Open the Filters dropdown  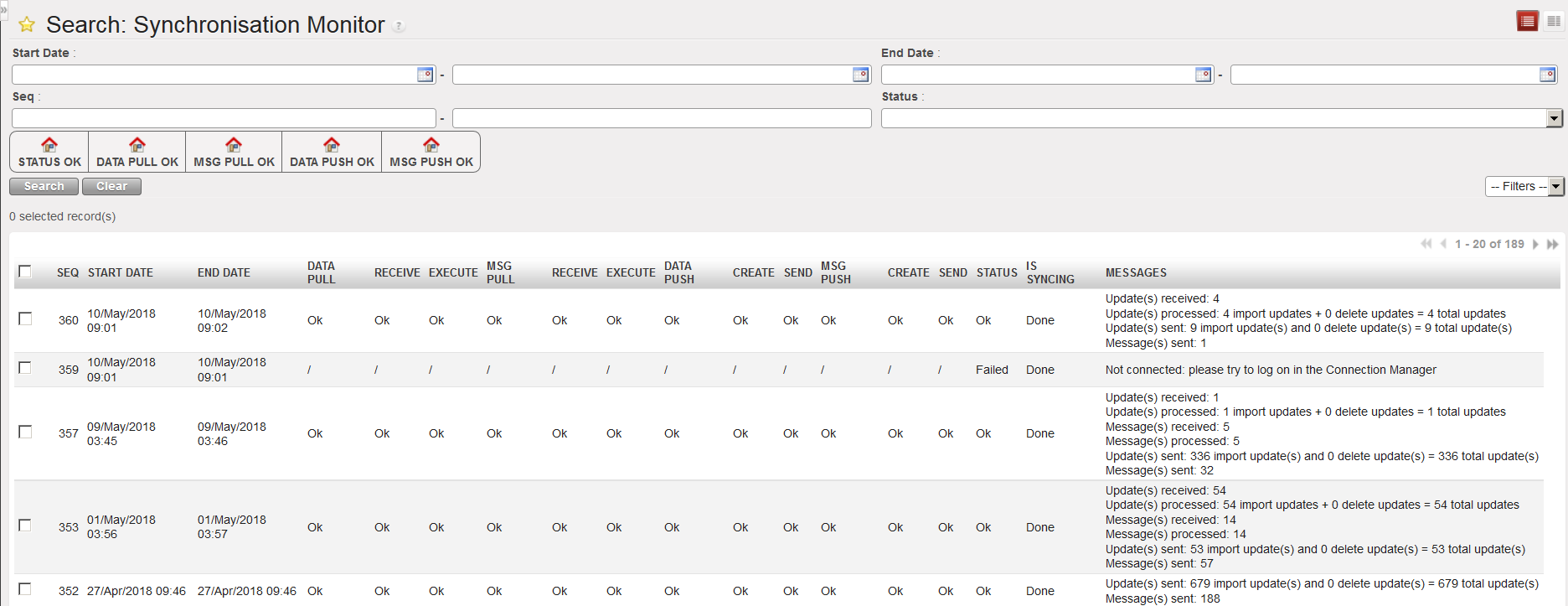click(x=1524, y=186)
